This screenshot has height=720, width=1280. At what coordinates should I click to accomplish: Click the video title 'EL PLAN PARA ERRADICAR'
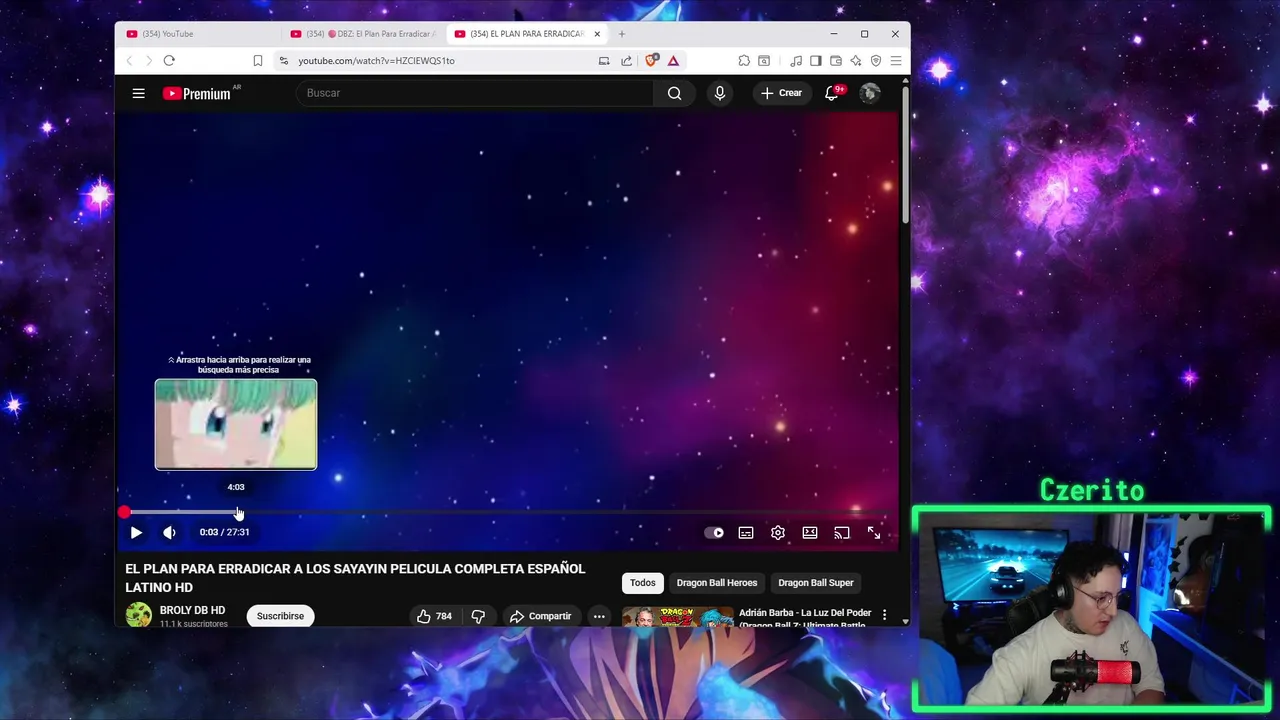point(355,578)
